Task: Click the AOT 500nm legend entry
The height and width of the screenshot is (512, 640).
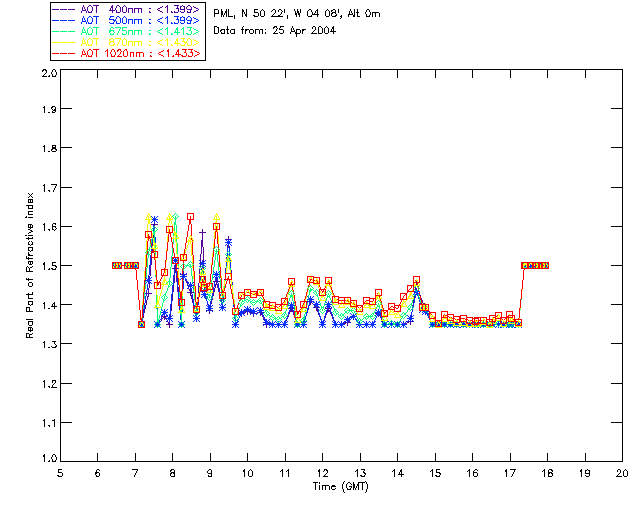Action: coord(126,20)
